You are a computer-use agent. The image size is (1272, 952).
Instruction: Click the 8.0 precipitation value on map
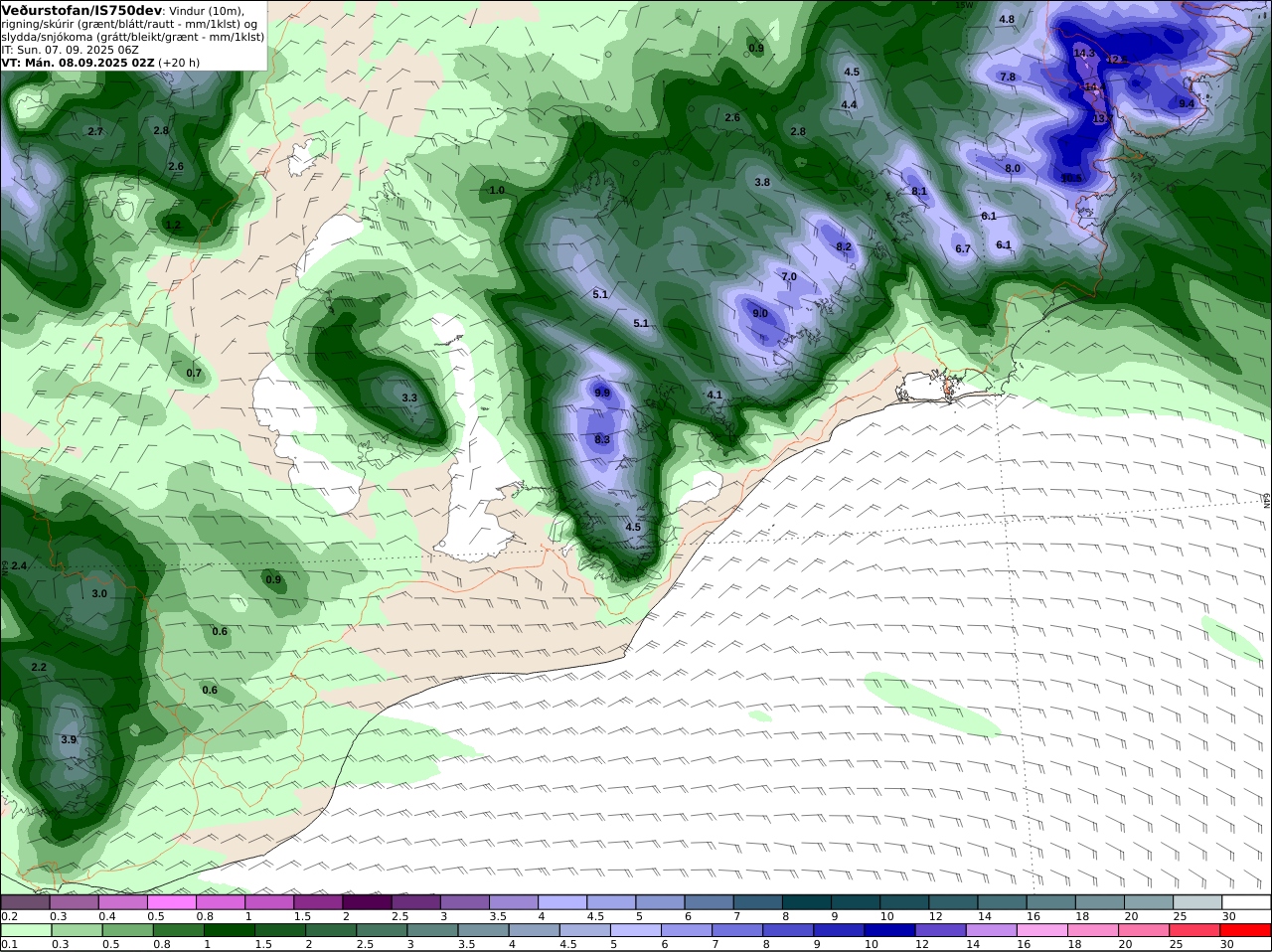1013,168
